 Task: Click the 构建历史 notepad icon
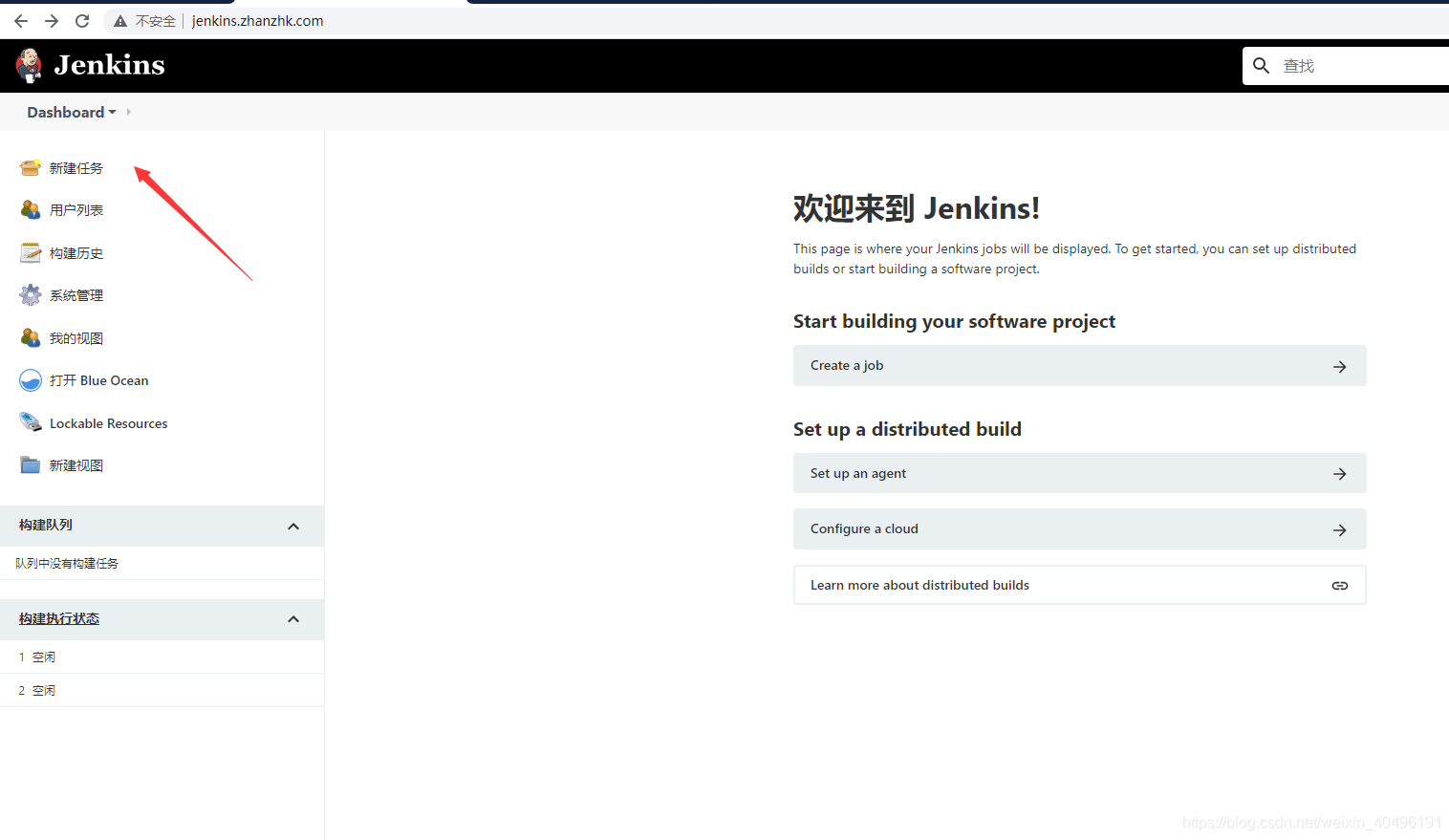(x=31, y=253)
